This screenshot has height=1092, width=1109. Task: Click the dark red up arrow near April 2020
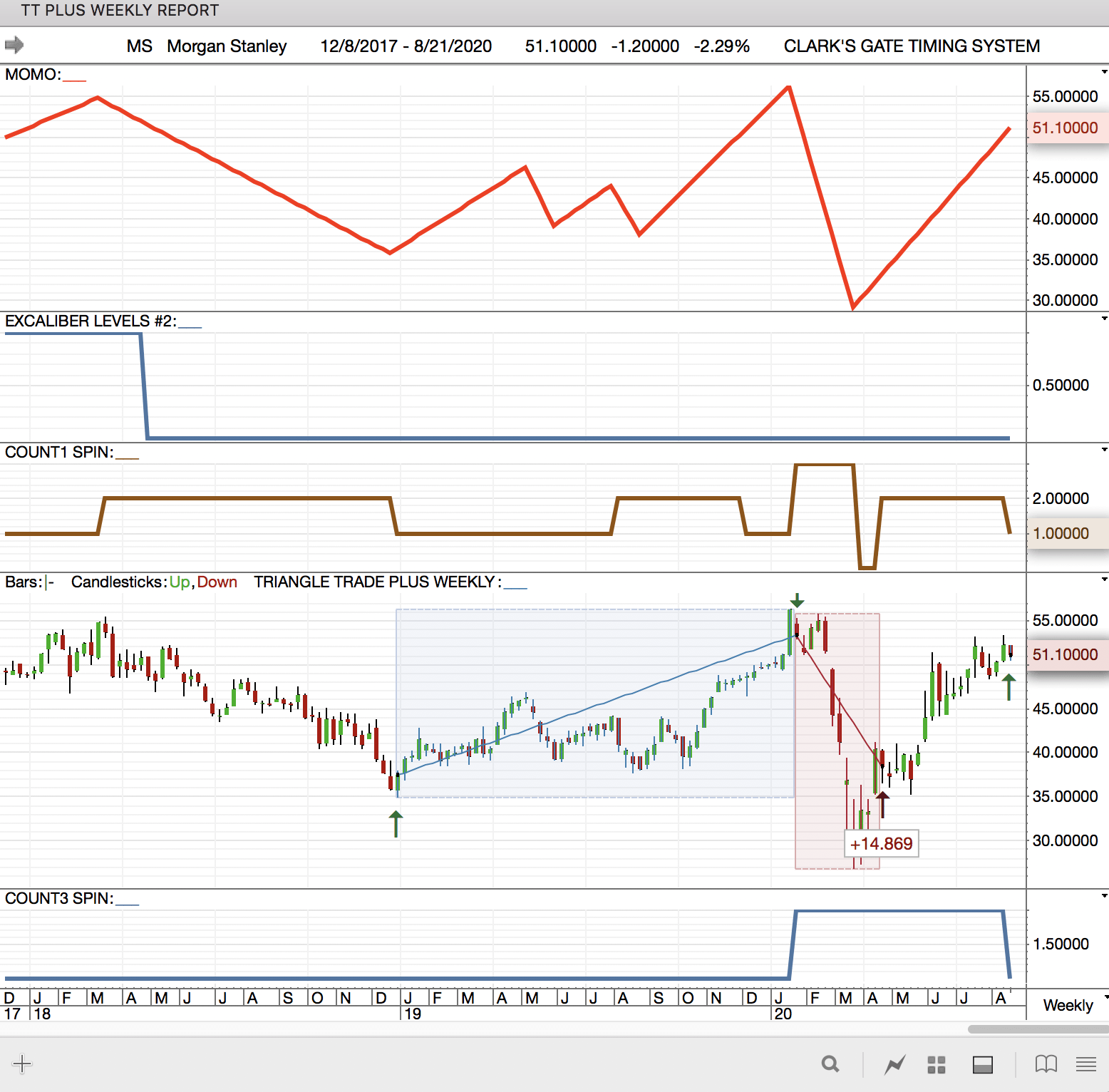[x=882, y=804]
